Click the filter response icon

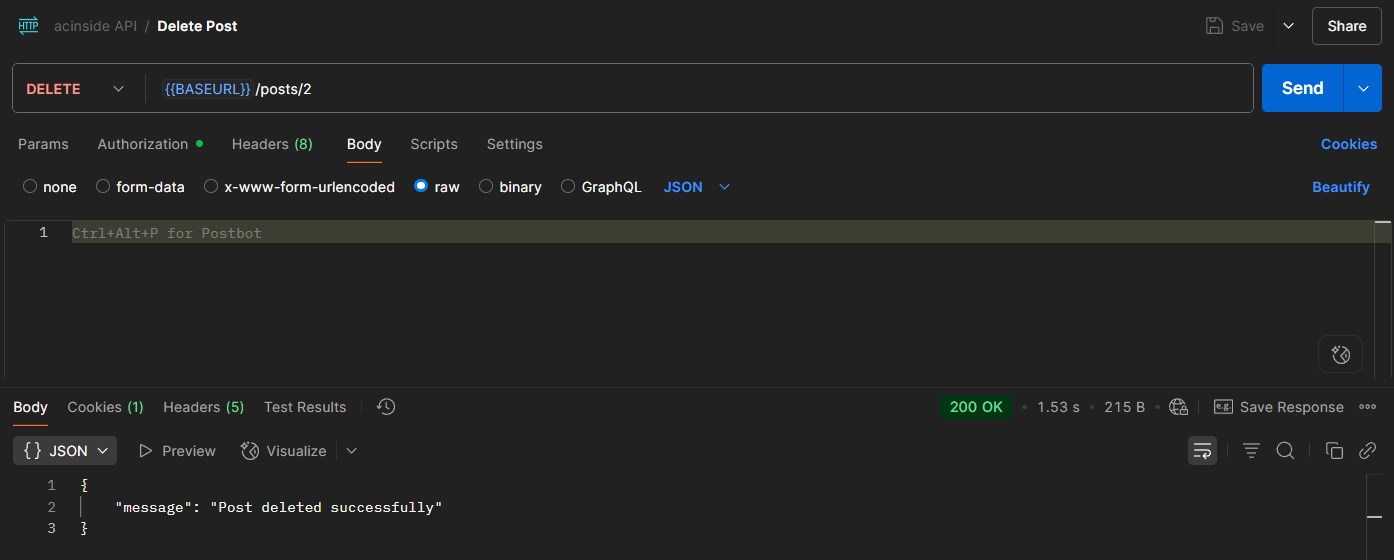point(1251,451)
